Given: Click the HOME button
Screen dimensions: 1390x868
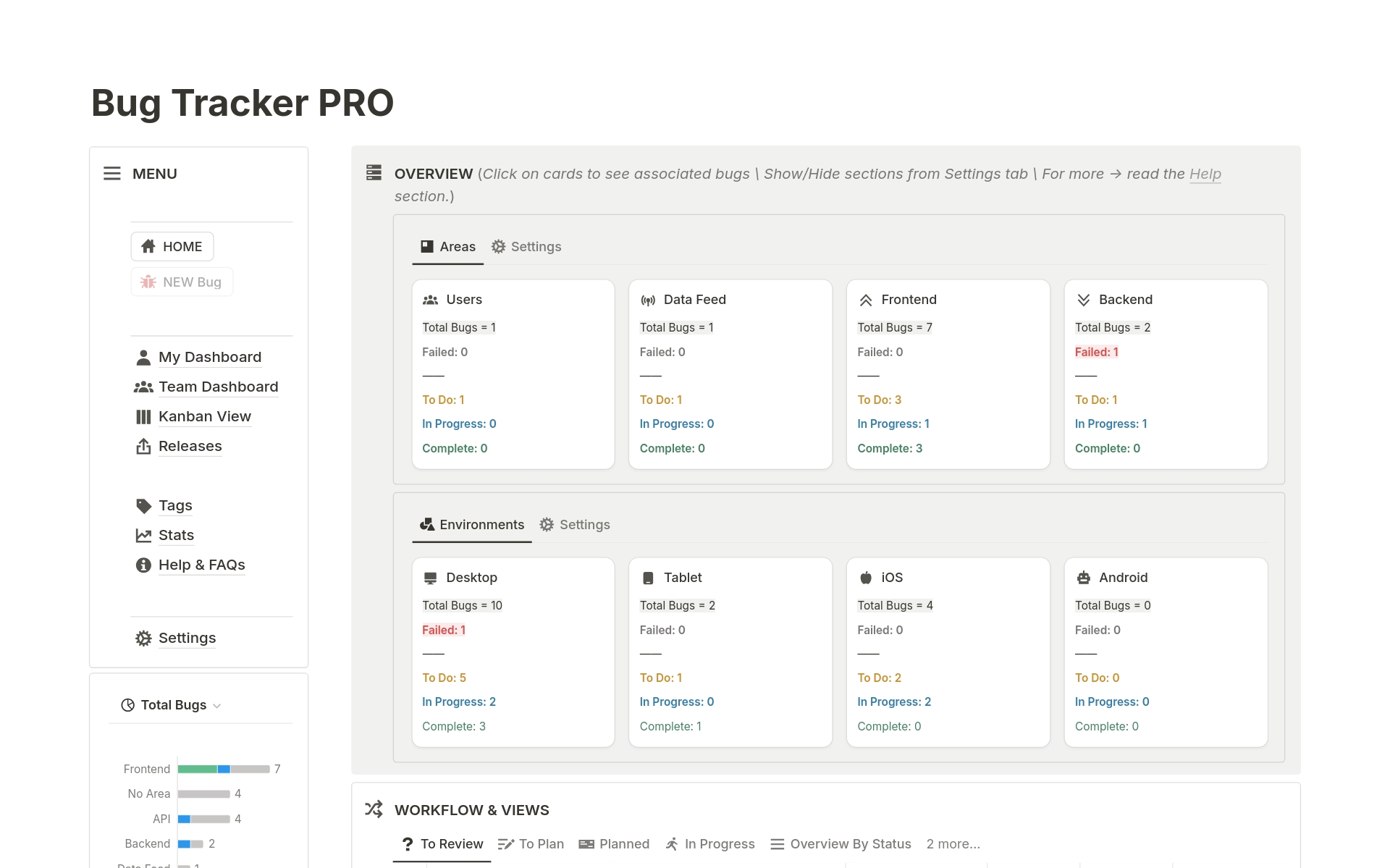Looking at the screenshot, I should 172,247.
